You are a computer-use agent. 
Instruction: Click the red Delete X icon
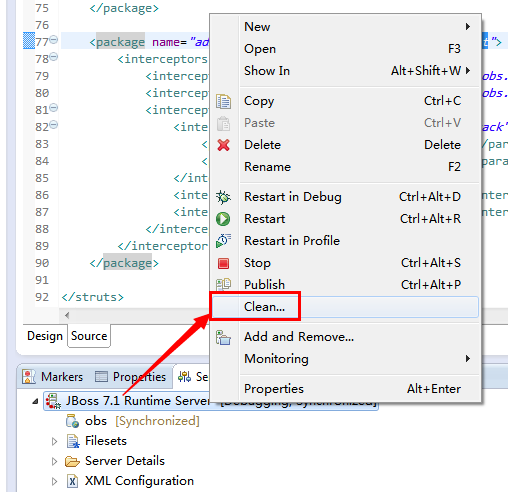223,145
